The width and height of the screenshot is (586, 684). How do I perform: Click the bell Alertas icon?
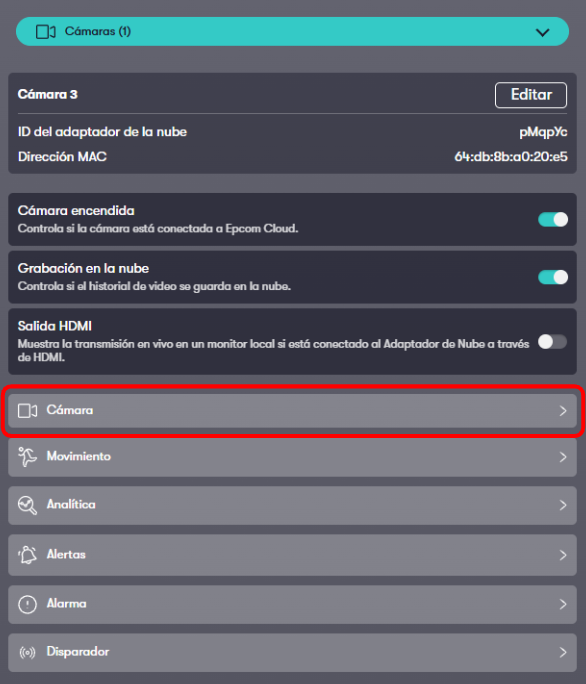[27, 555]
